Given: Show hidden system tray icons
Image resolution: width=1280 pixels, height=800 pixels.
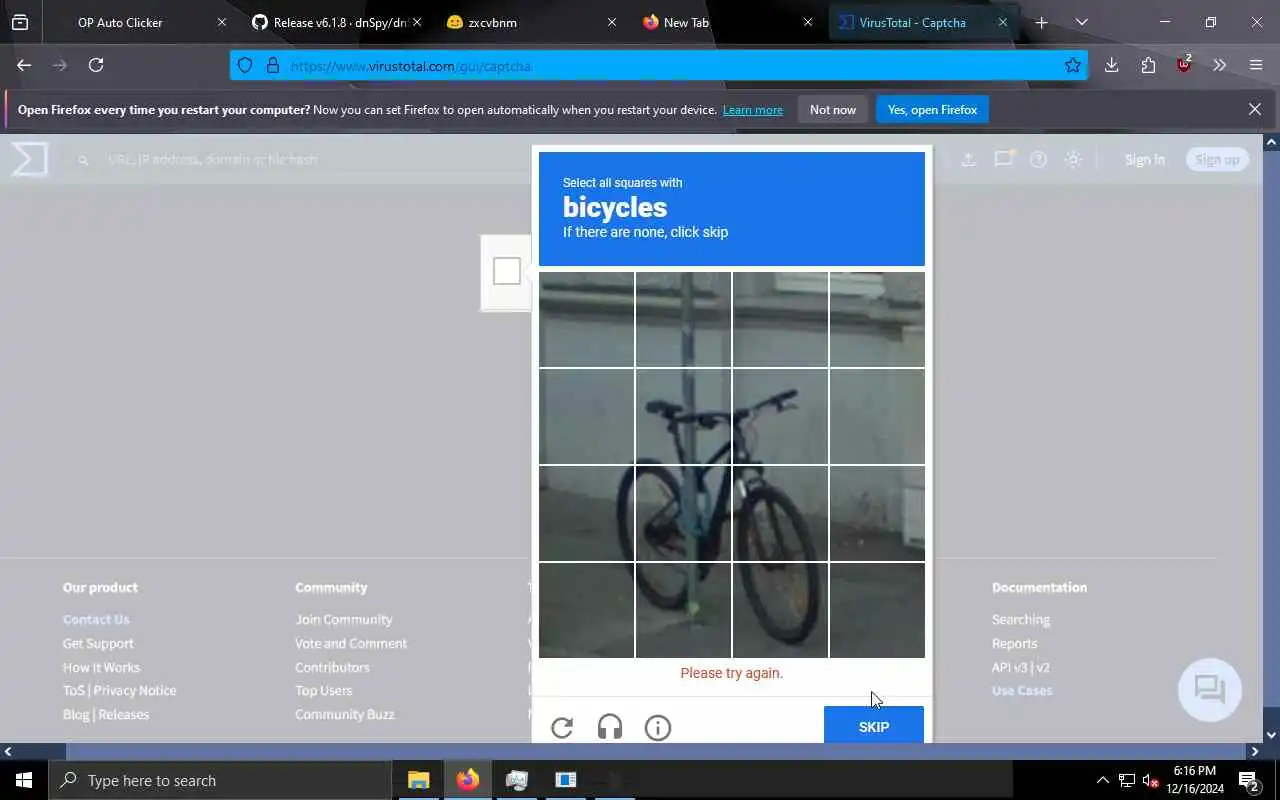Looking at the screenshot, I should [x=1103, y=780].
